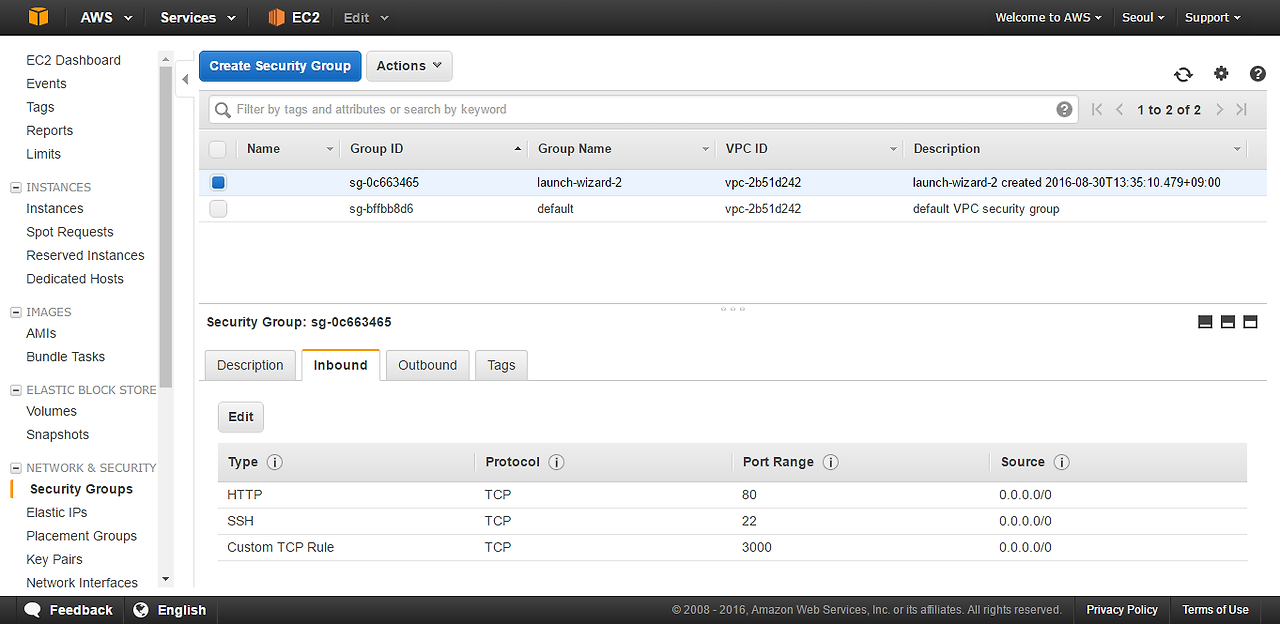Open the settings gear for table preferences
The height and width of the screenshot is (624, 1280).
[1221, 74]
